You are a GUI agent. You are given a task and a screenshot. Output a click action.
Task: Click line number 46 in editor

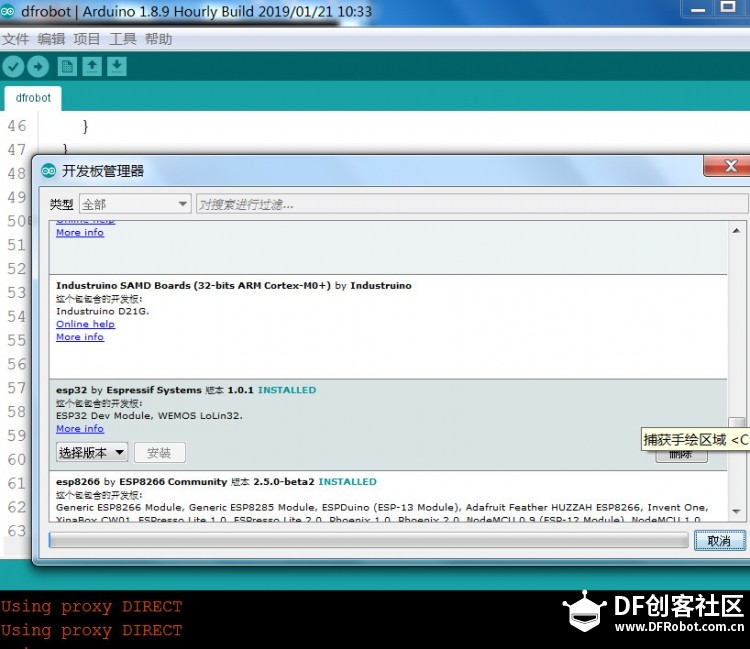(x=17, y=126)
